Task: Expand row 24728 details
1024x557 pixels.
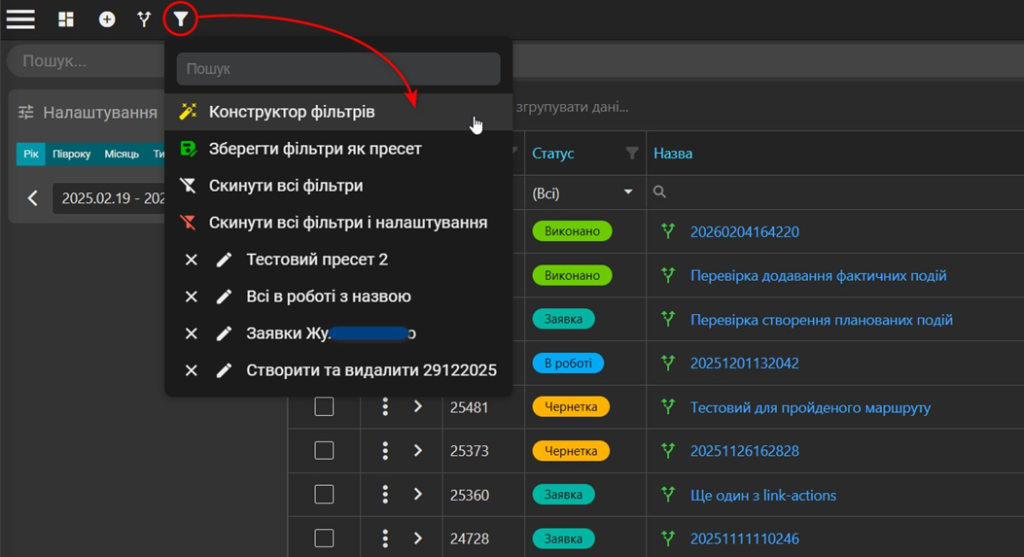Action: tap(418, 538)
